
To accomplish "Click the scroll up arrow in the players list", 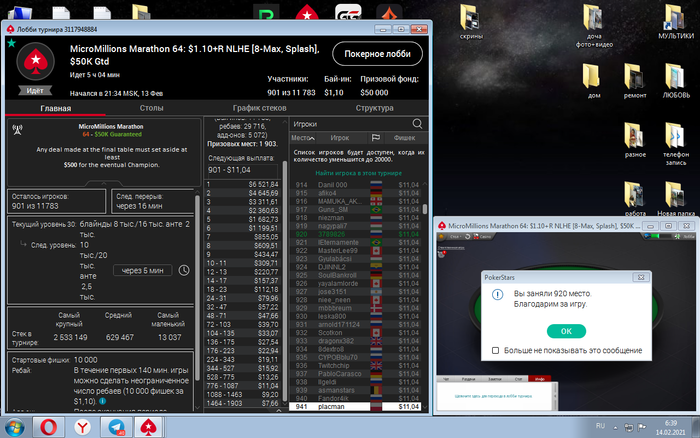I will click(x=425, y=184).
